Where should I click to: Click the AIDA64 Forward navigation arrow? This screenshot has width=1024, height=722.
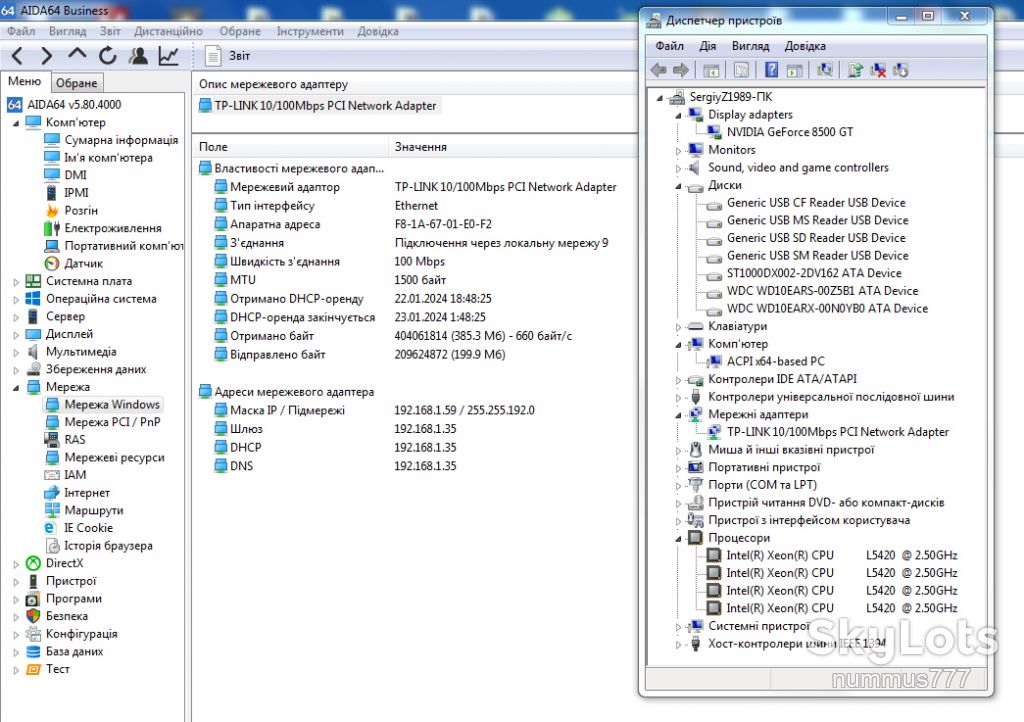pyautogui.click(x=46, y=56)
